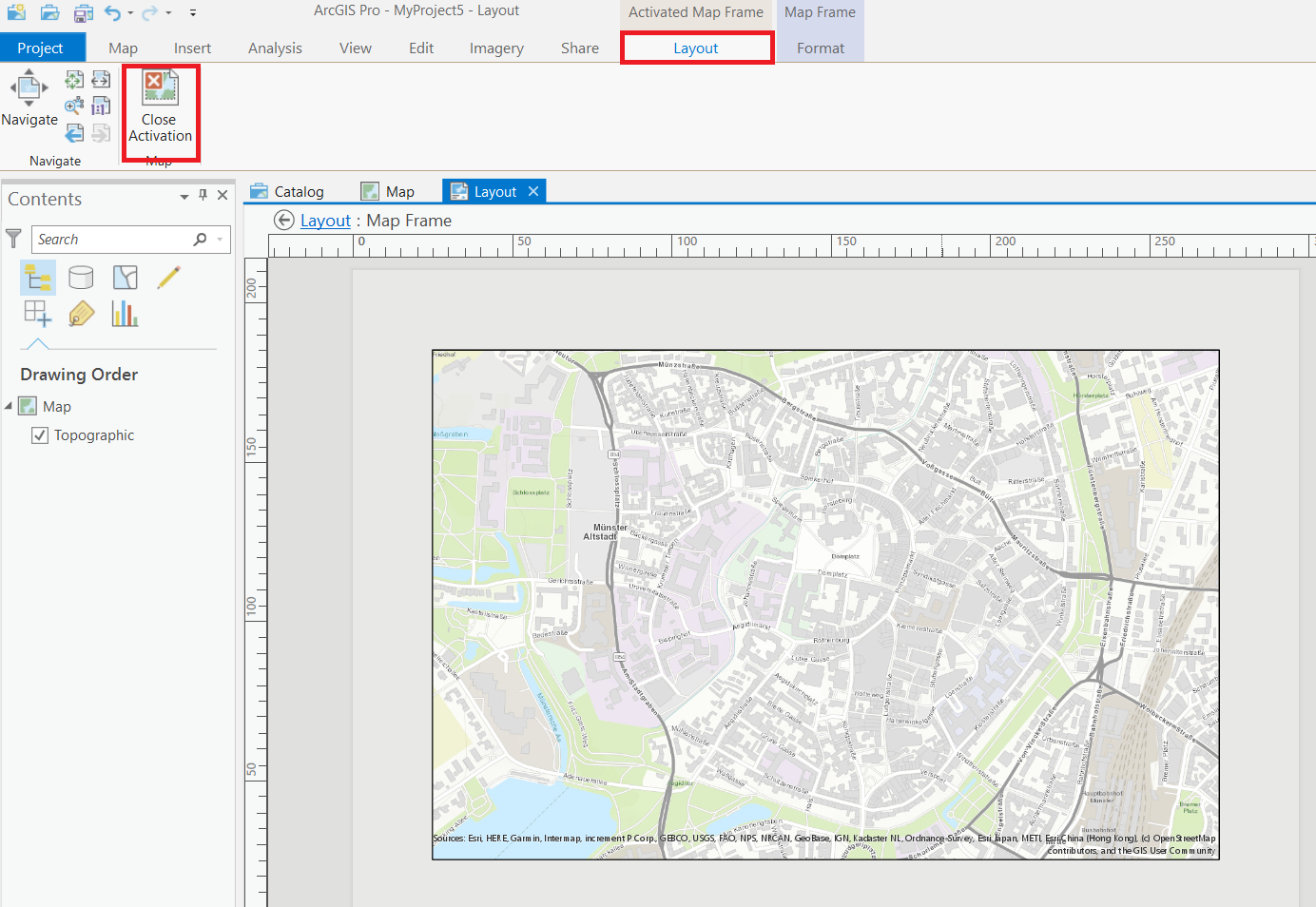Image resolution: width=1316 pixels, height=907 pixels.
Task: Switch to List By Labeling tag icon
Action: [x=82, y=314]
